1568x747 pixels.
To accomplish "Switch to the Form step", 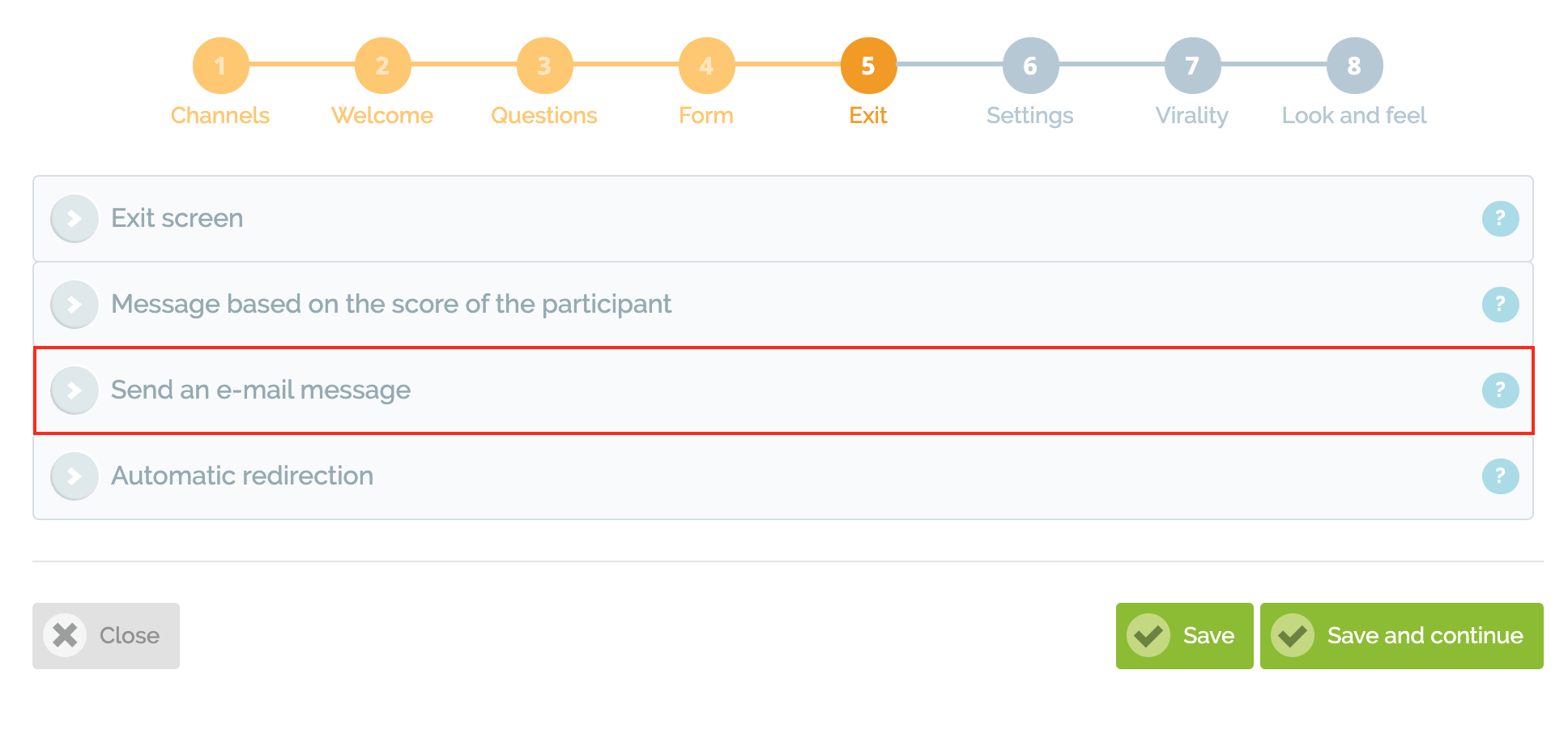I will (x=706, y=66).
